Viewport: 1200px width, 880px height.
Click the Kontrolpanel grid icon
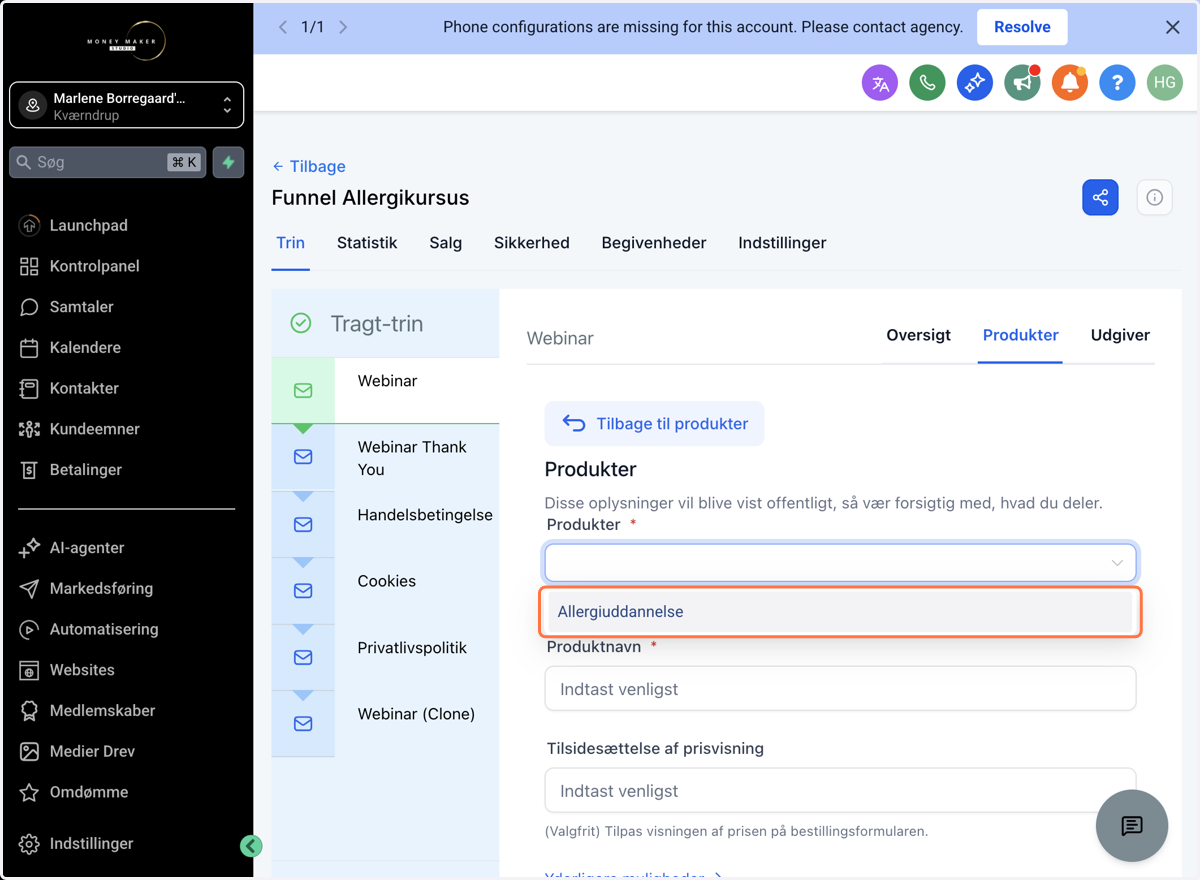29,266
